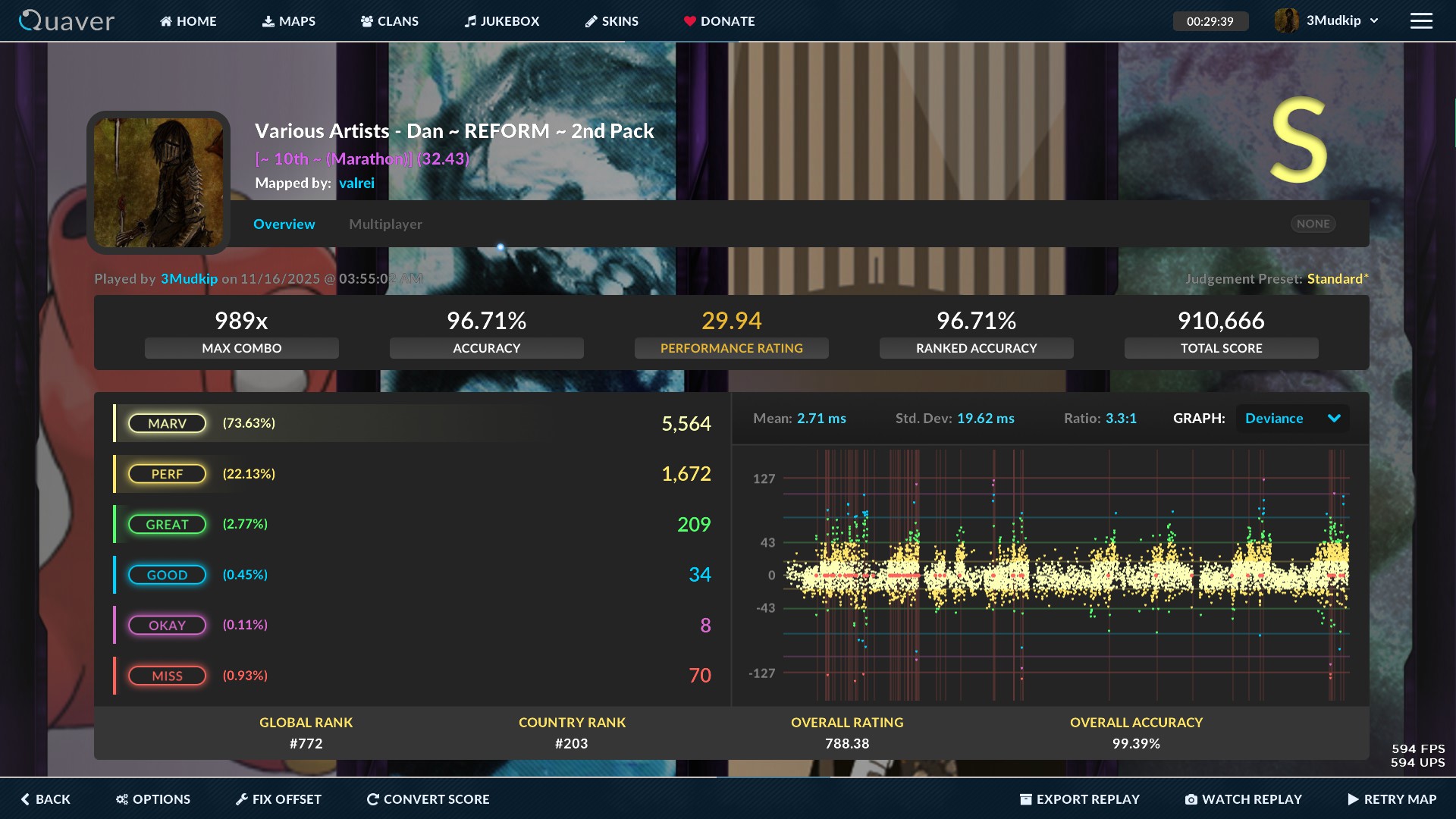
Task: Click the Maps download icon
Action: point(268,21)
